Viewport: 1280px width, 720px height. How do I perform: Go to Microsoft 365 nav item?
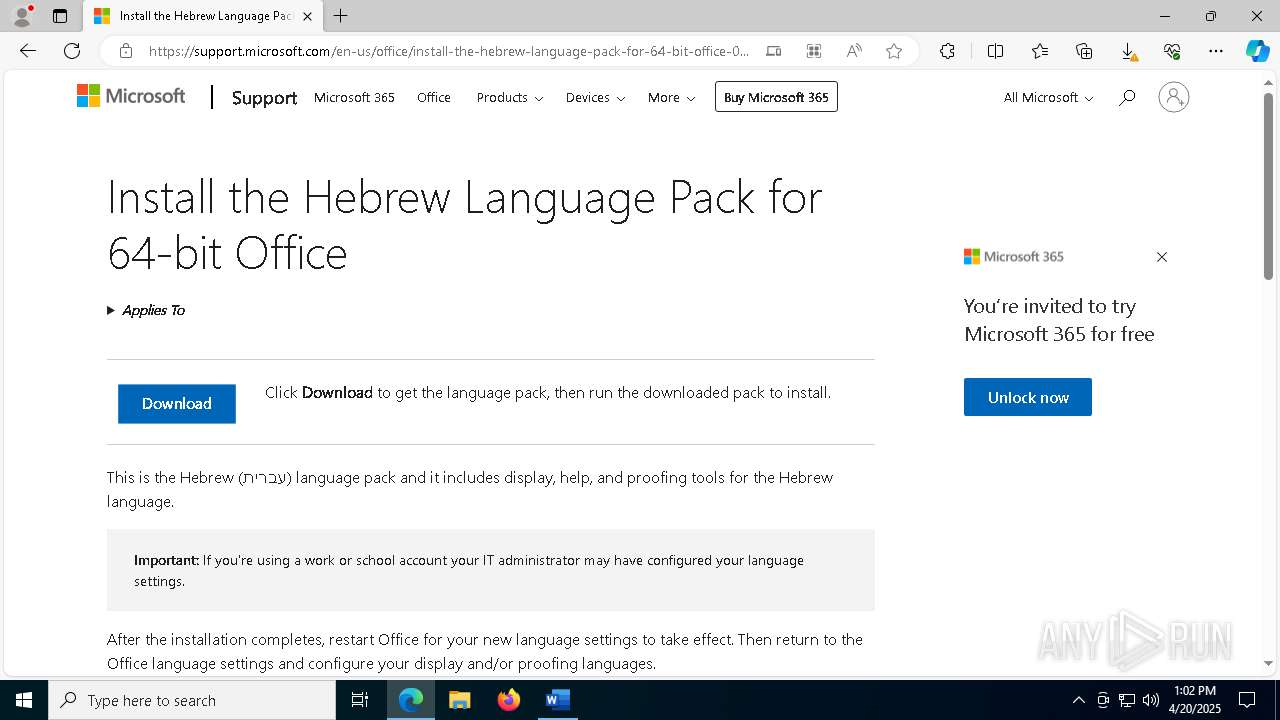pyautogui.click(x=354, y=97)
